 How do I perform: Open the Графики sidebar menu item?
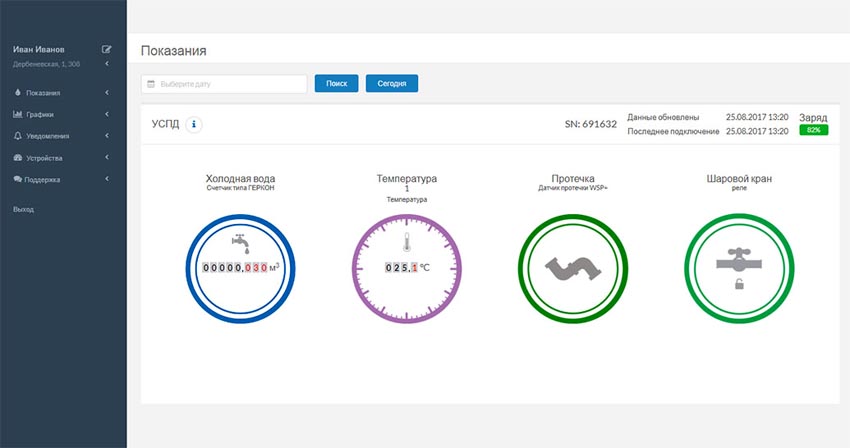pyautogui.click(x=63, y=114)
